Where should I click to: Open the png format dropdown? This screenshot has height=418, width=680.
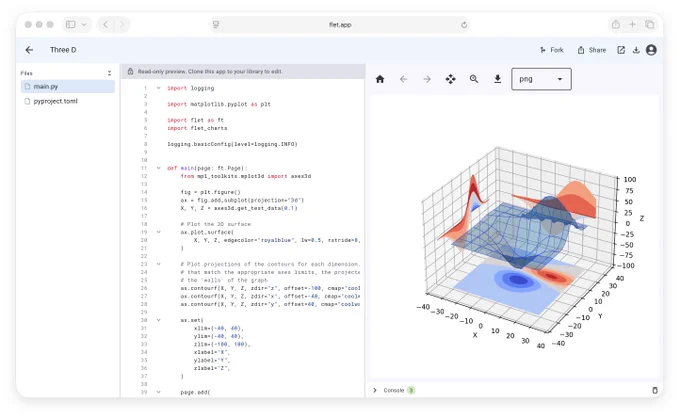click(541, 79)
